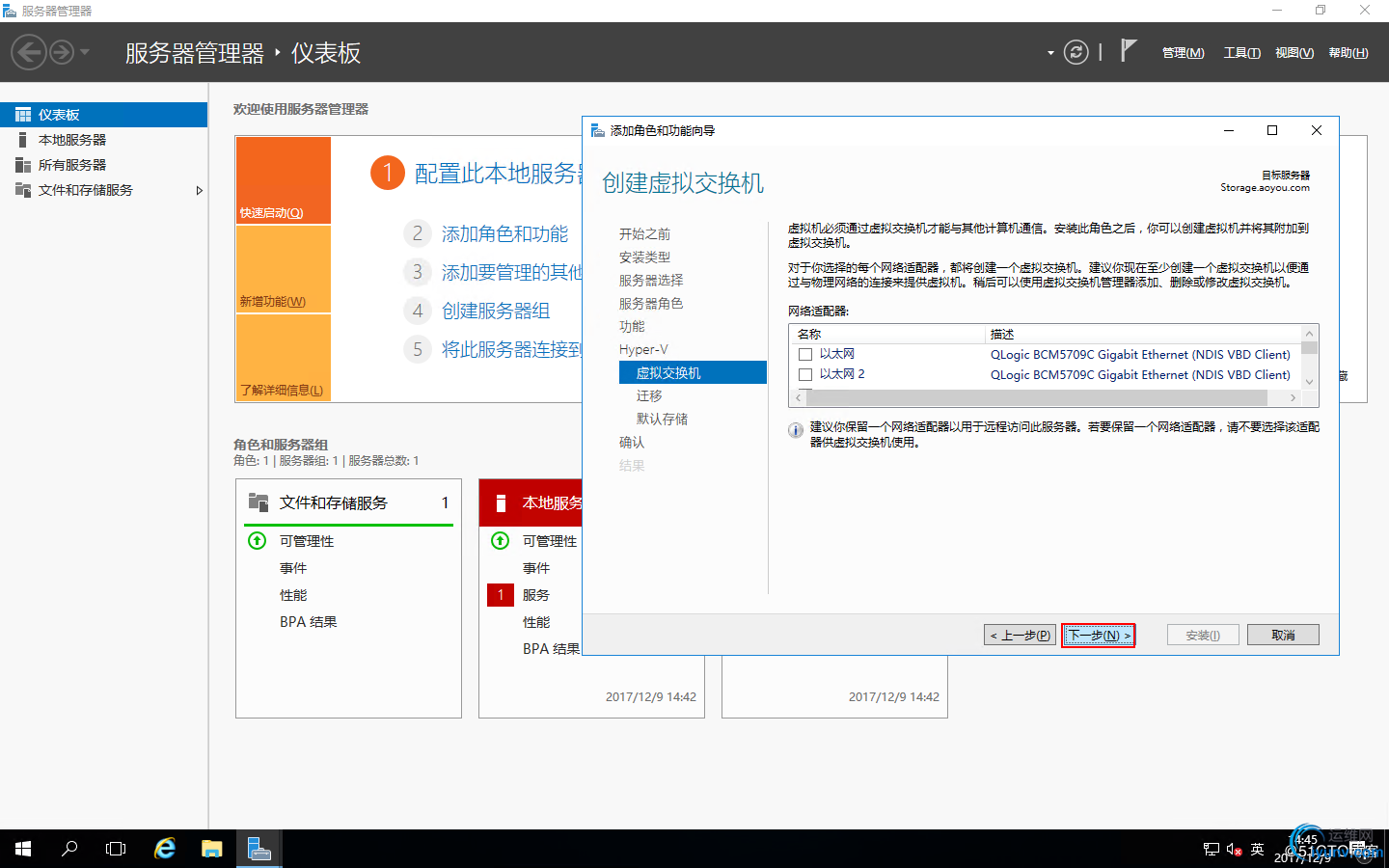Click the adapter list scroll-right arrow
1389x868 pixels.
point(1293,397)
